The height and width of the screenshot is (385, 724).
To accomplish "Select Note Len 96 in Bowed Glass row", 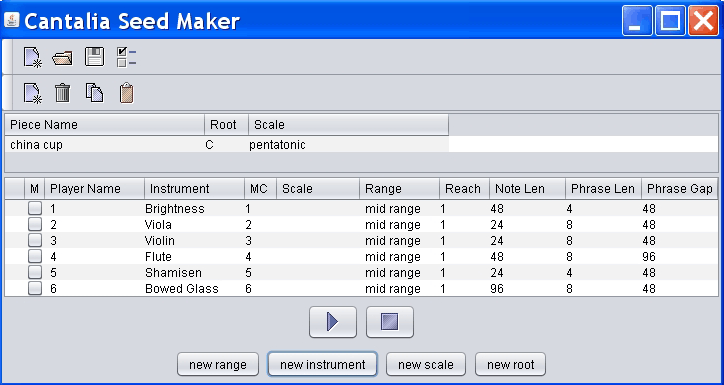I will (x=528, y=289).
